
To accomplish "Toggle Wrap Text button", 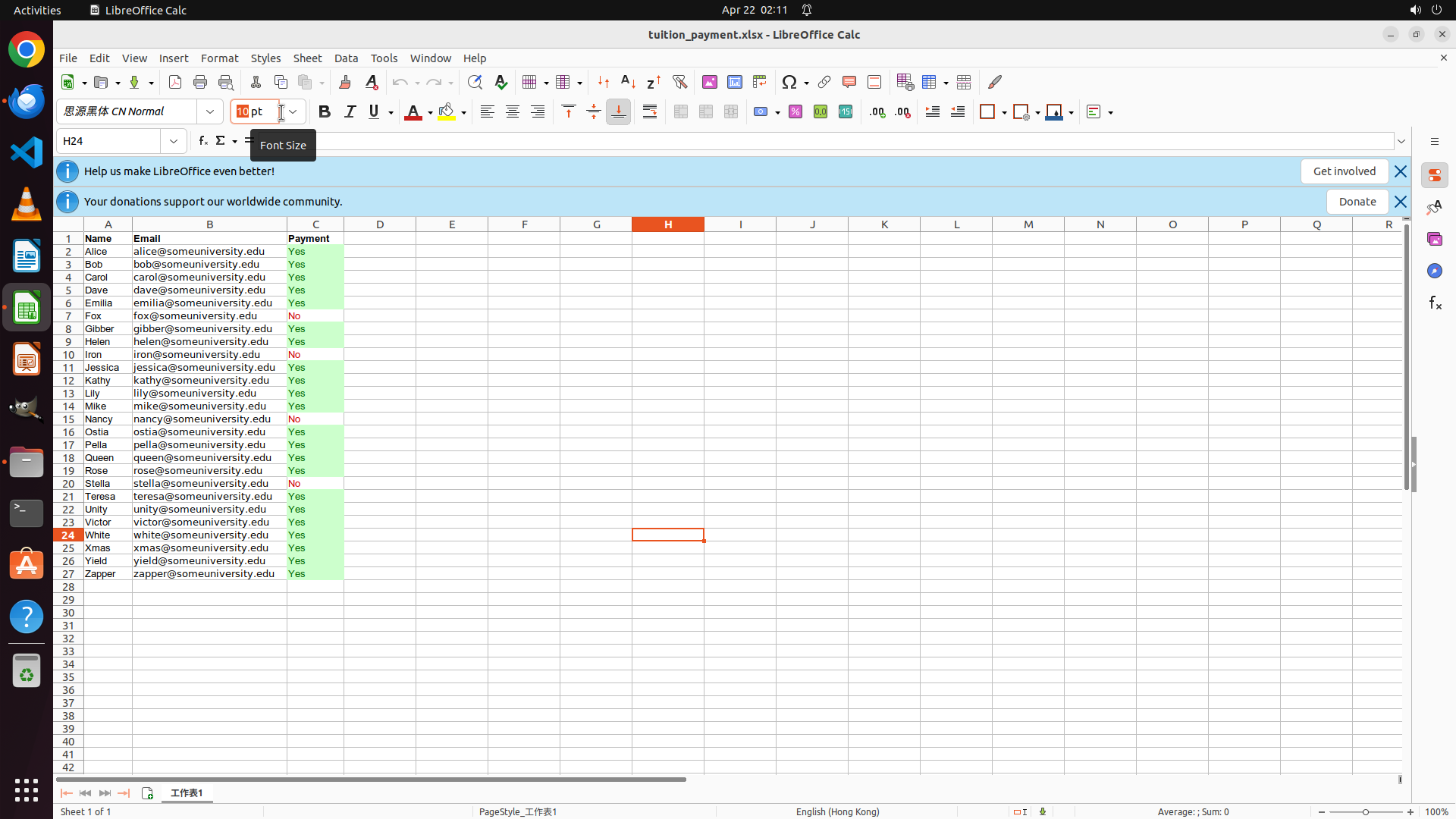I will [650, 111].
